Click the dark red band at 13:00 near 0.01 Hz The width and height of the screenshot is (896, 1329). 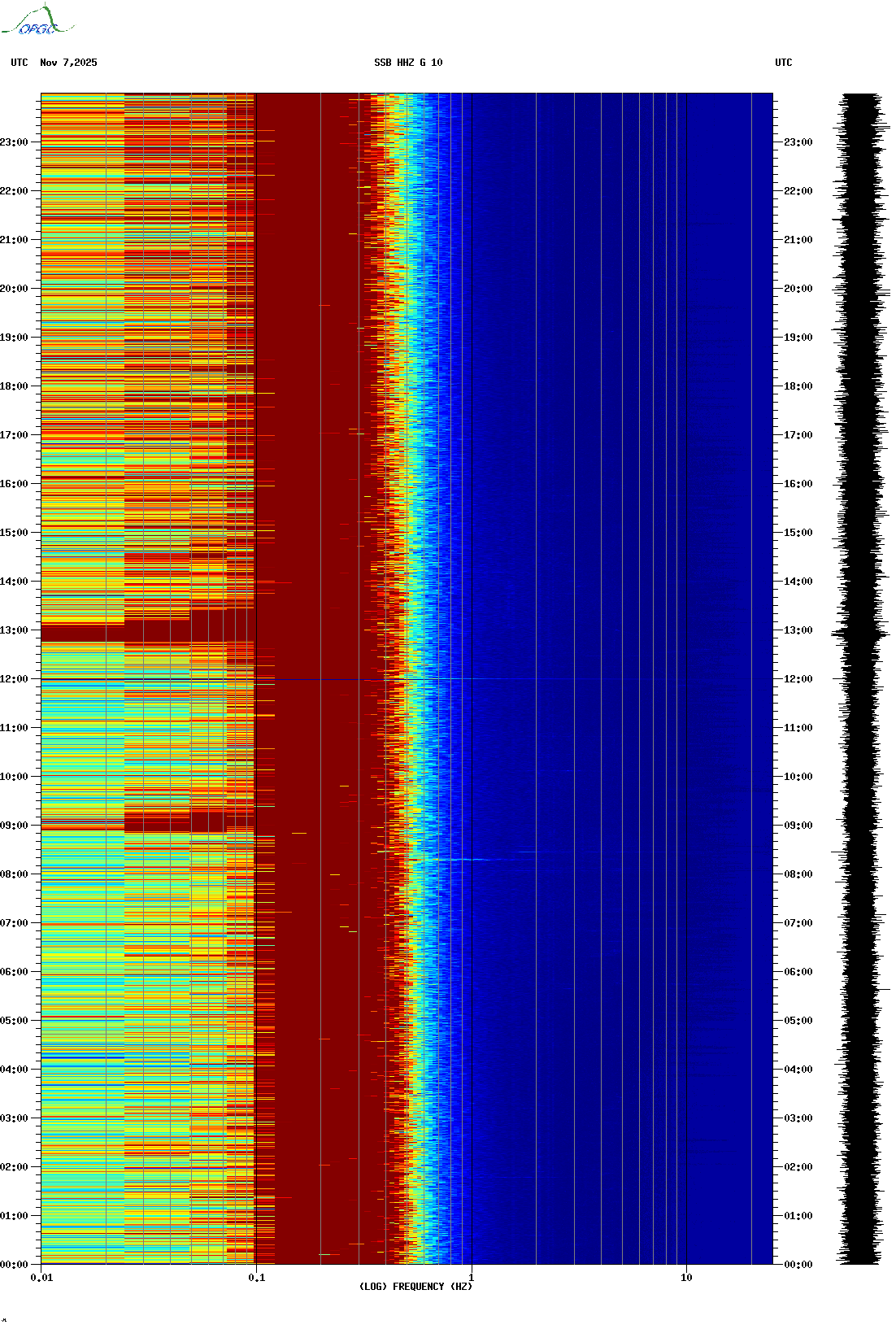pos(81,633)
